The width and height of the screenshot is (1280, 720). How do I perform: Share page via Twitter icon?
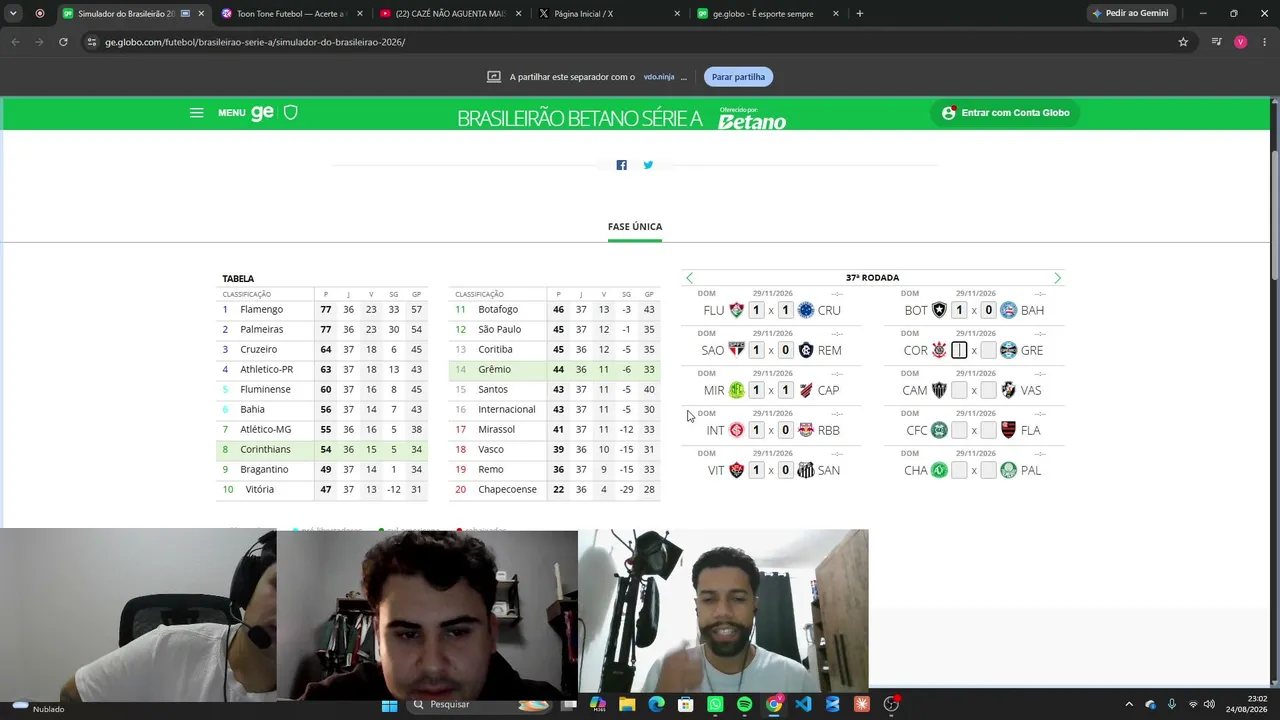pos(648,165)
